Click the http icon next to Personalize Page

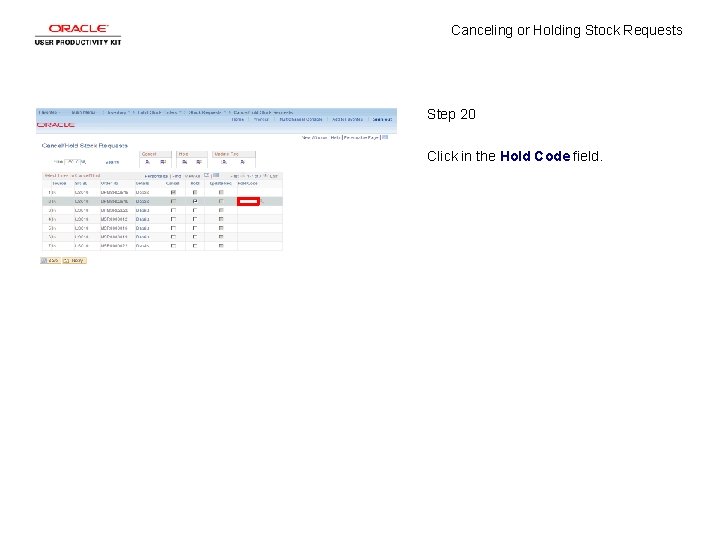click(385, 137)
